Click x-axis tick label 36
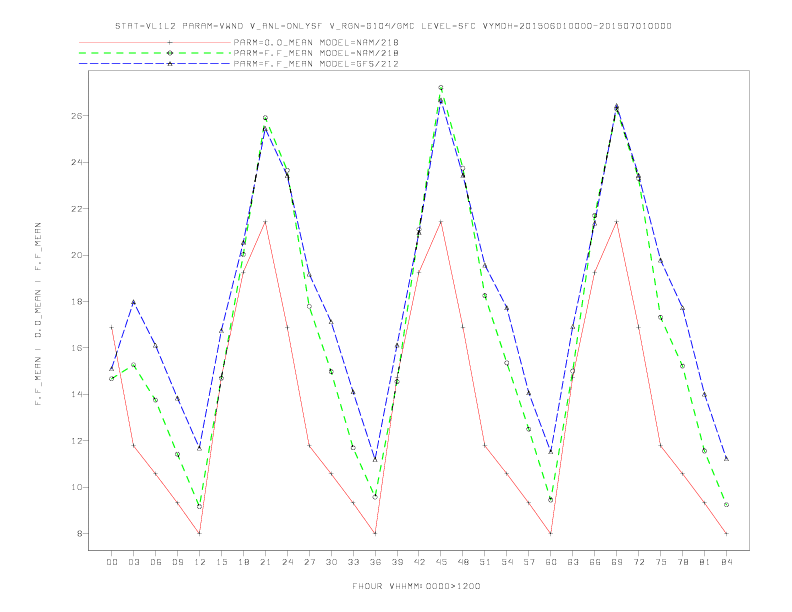This screenshot has height=612, width=792. click(375, 562)
